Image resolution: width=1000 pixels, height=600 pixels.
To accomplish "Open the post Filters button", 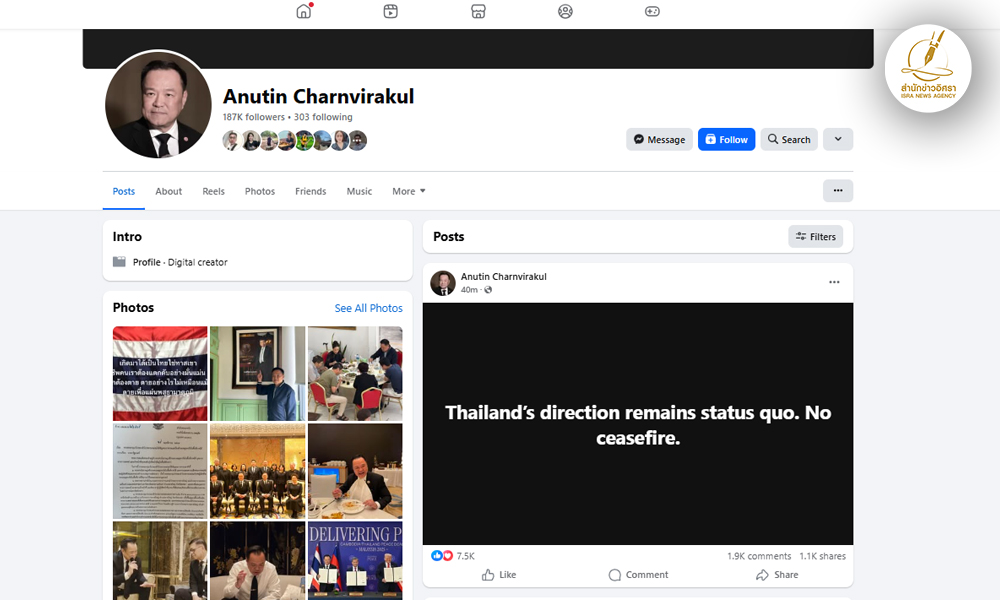I will (x=815, y=237).
